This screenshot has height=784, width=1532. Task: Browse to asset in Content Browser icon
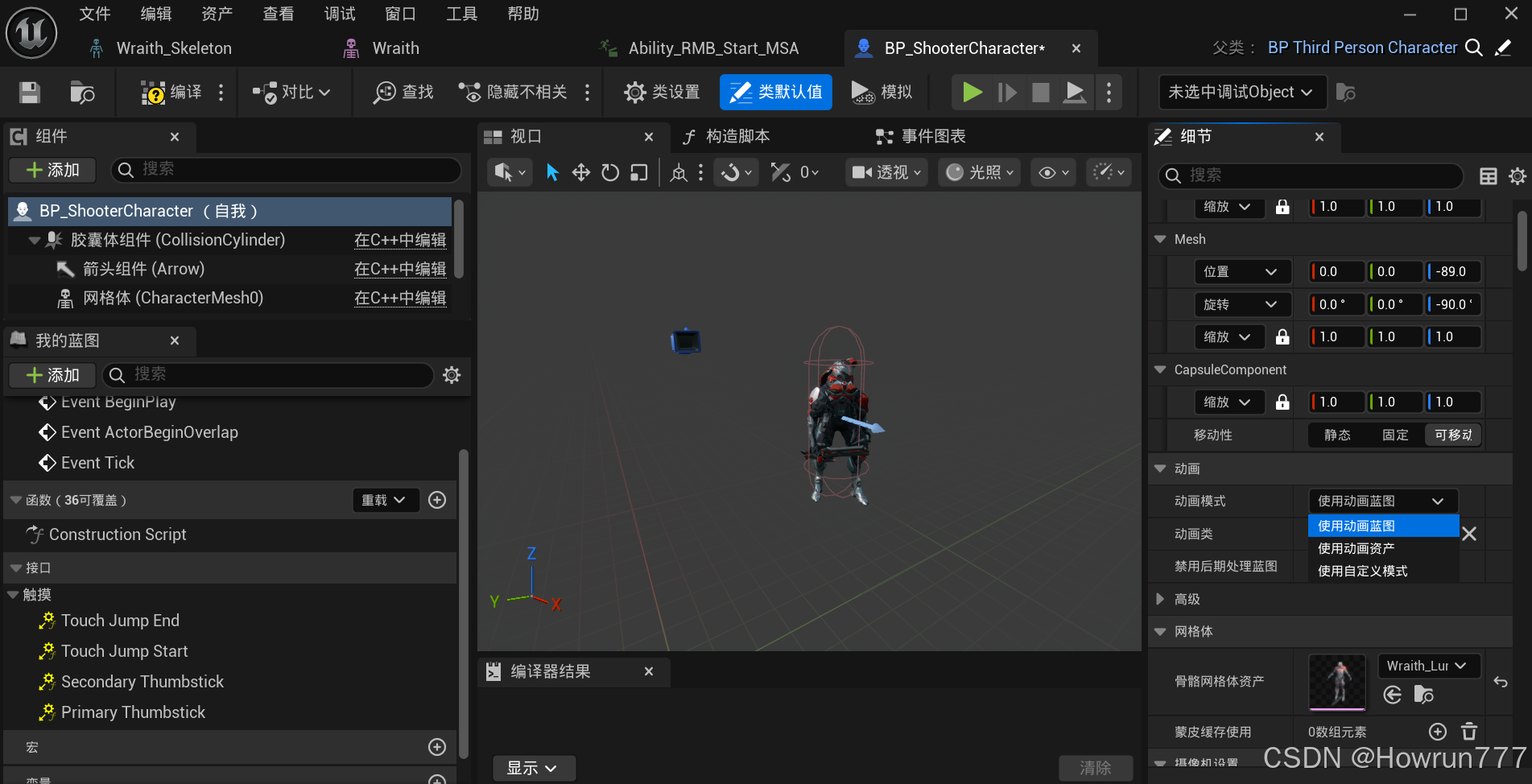[81, 93]
